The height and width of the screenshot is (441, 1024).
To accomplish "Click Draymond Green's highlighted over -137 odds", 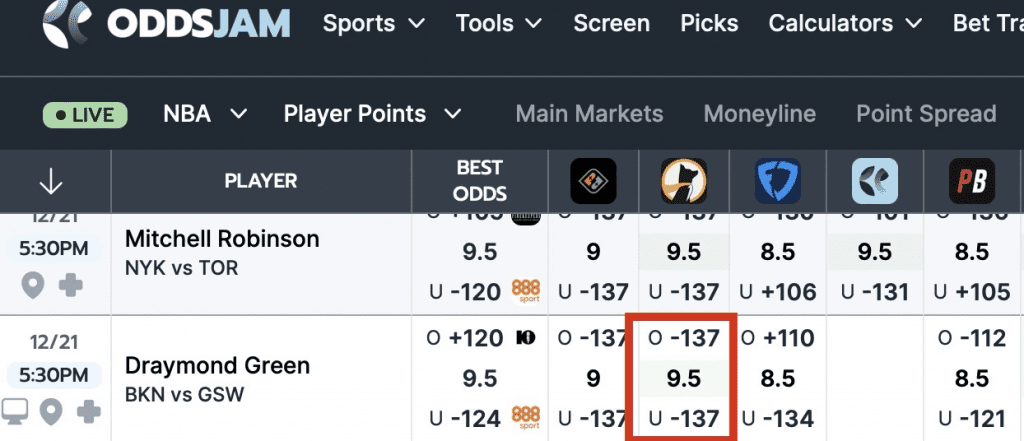I will click(x=684, y=339).
